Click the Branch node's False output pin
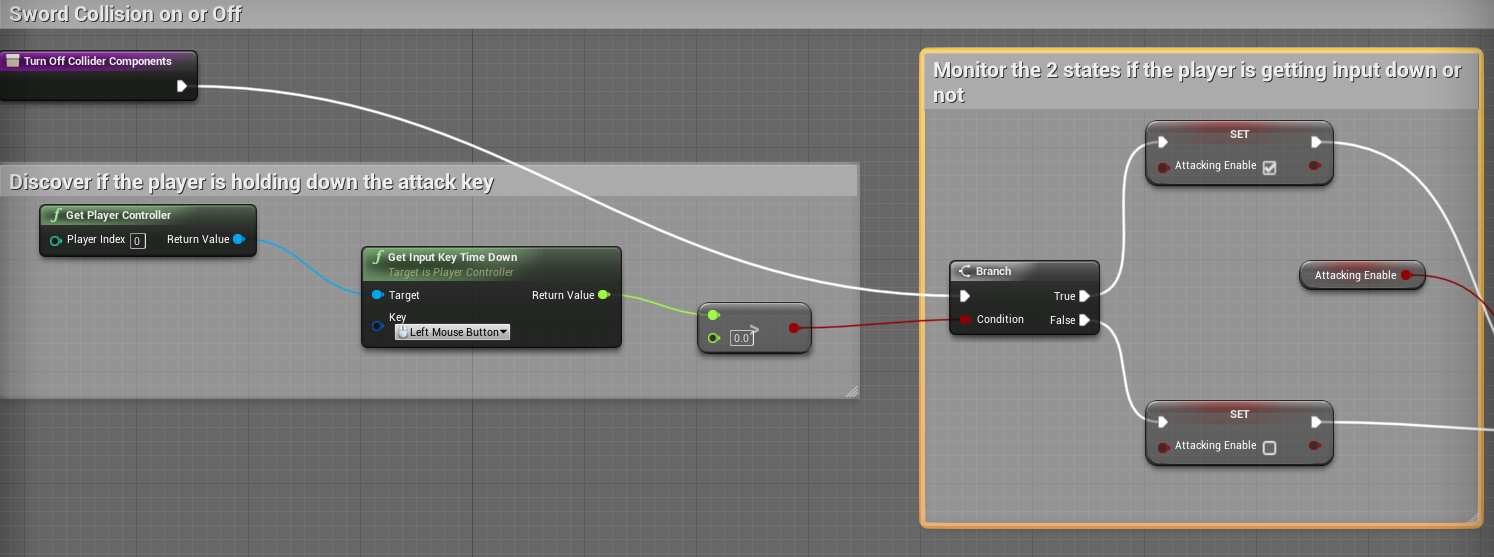Screen dimensions: 1494x557 coord(1084,320)
